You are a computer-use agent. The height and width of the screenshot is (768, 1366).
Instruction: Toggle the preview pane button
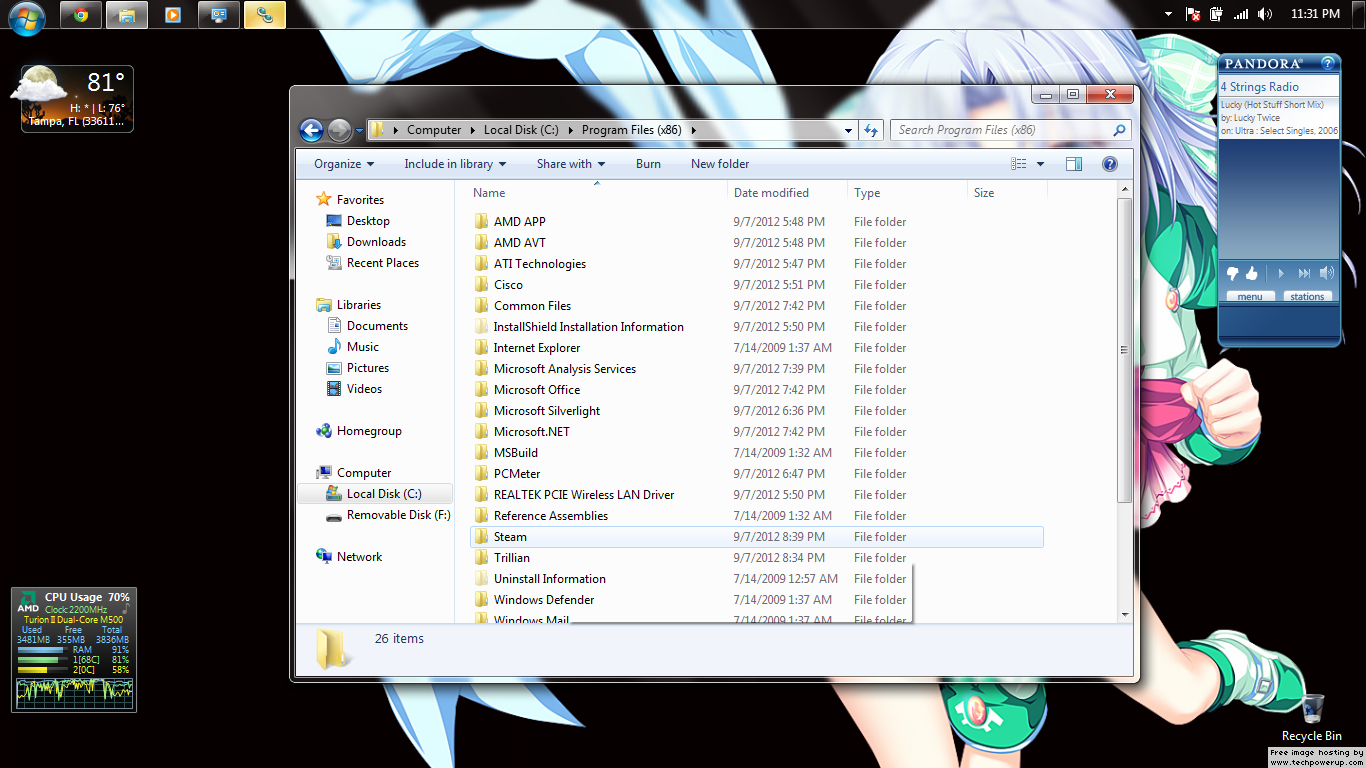(1074, 164)
